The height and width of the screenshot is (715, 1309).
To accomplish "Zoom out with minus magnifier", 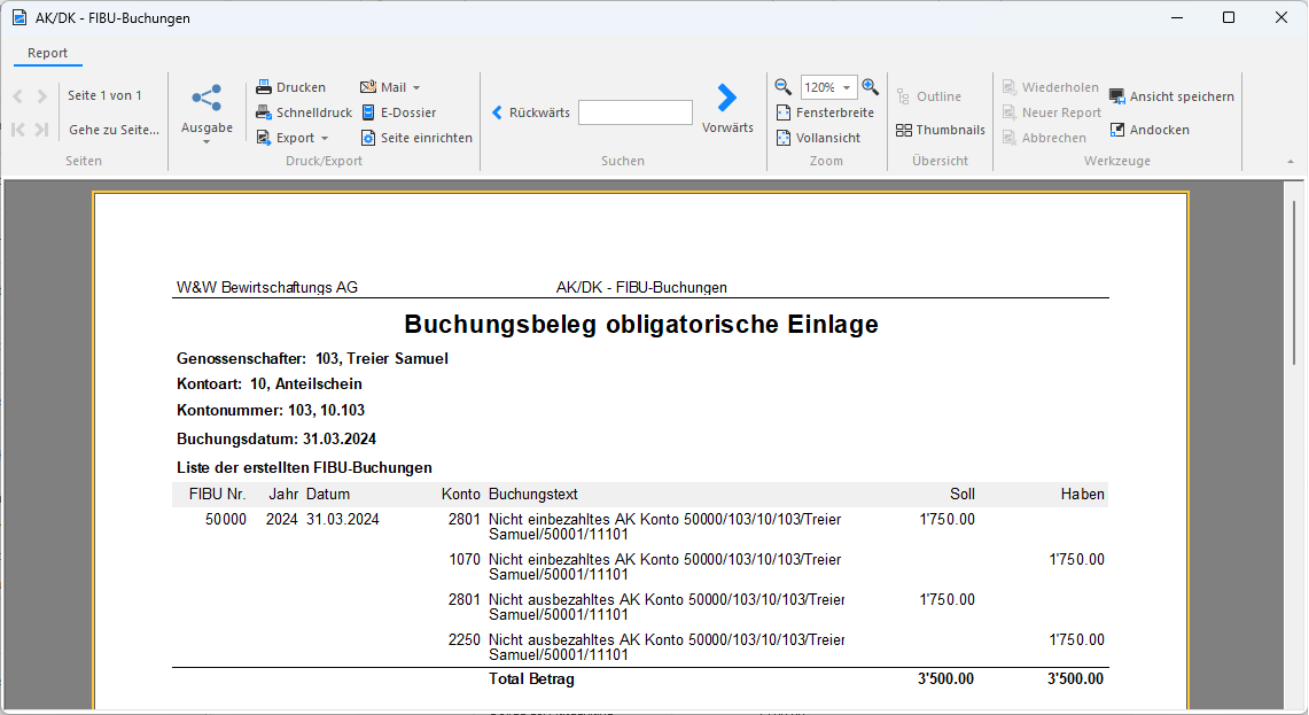I will (783, 87).
